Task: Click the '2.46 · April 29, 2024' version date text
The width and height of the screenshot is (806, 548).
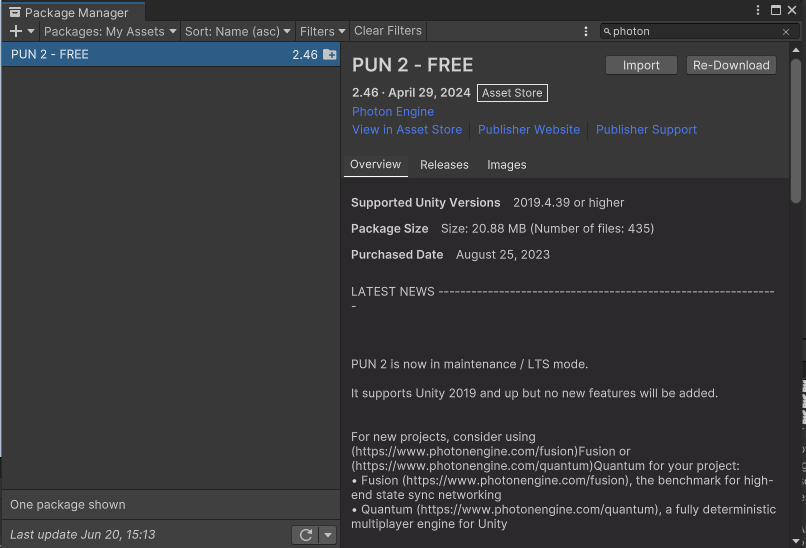Action: tap(411, 93)
